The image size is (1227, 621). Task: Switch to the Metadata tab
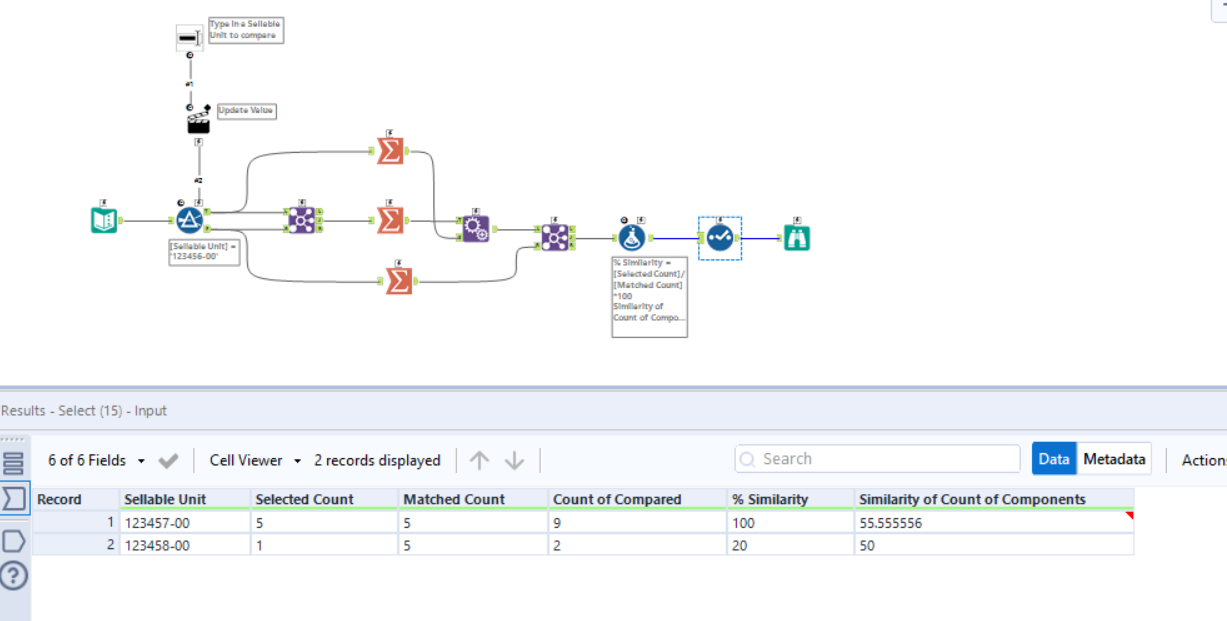(1113, 458)
